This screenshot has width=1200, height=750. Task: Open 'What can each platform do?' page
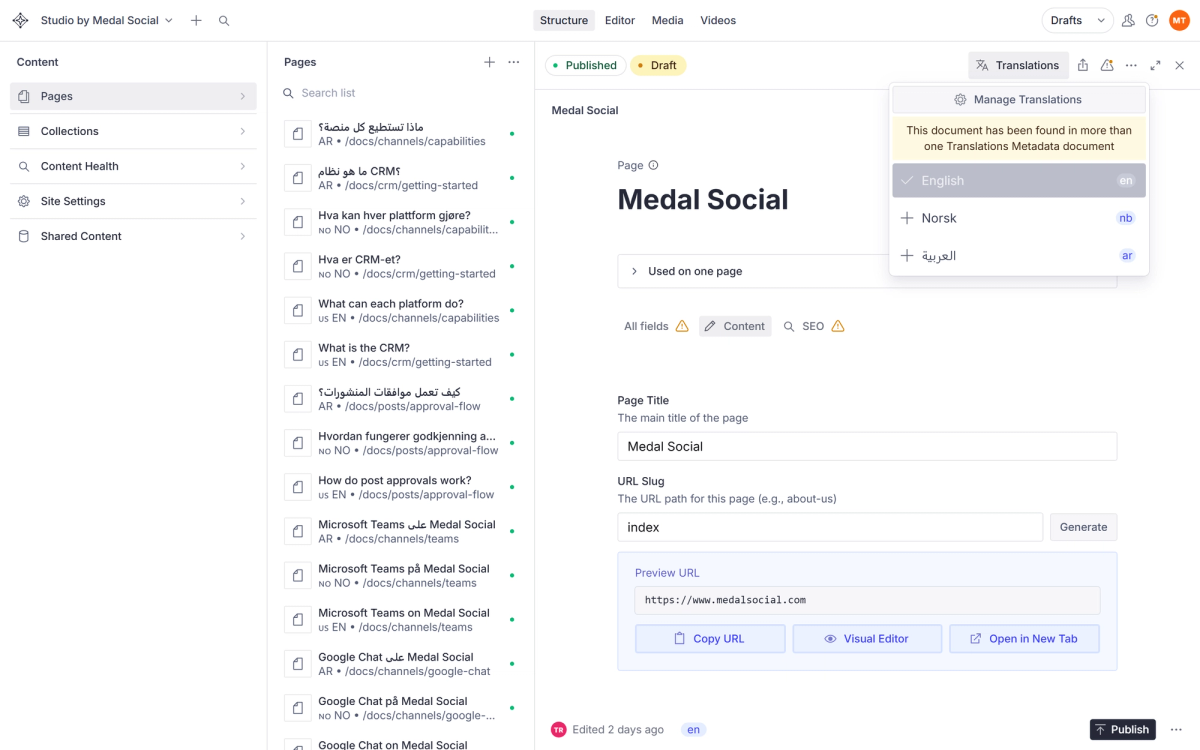click(400, 311)
